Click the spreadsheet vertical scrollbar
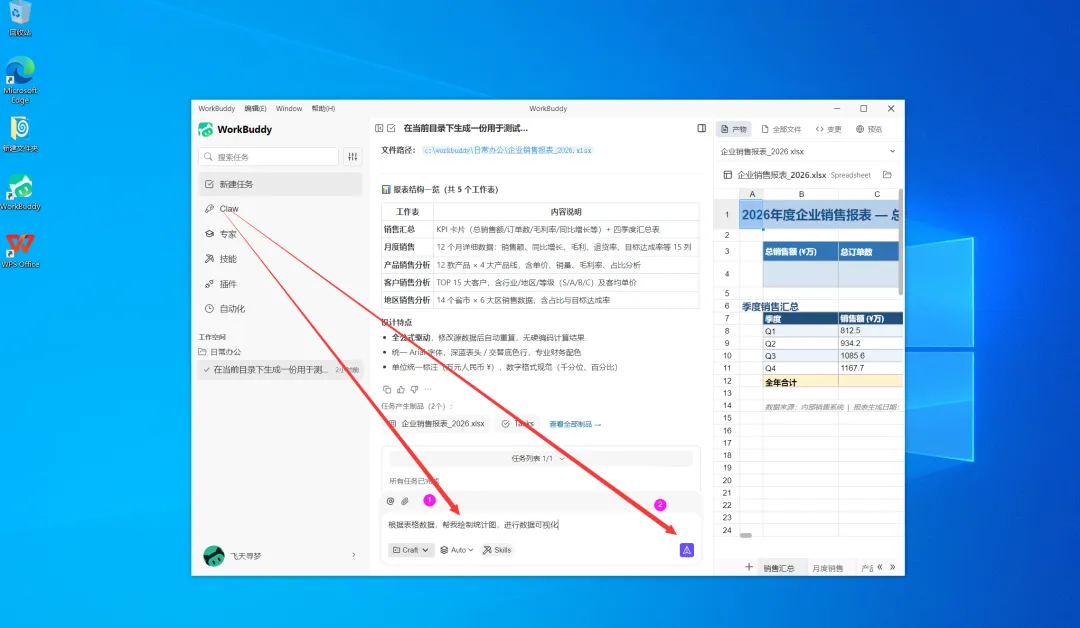1080x628 pixels. [x=901, y=242]
